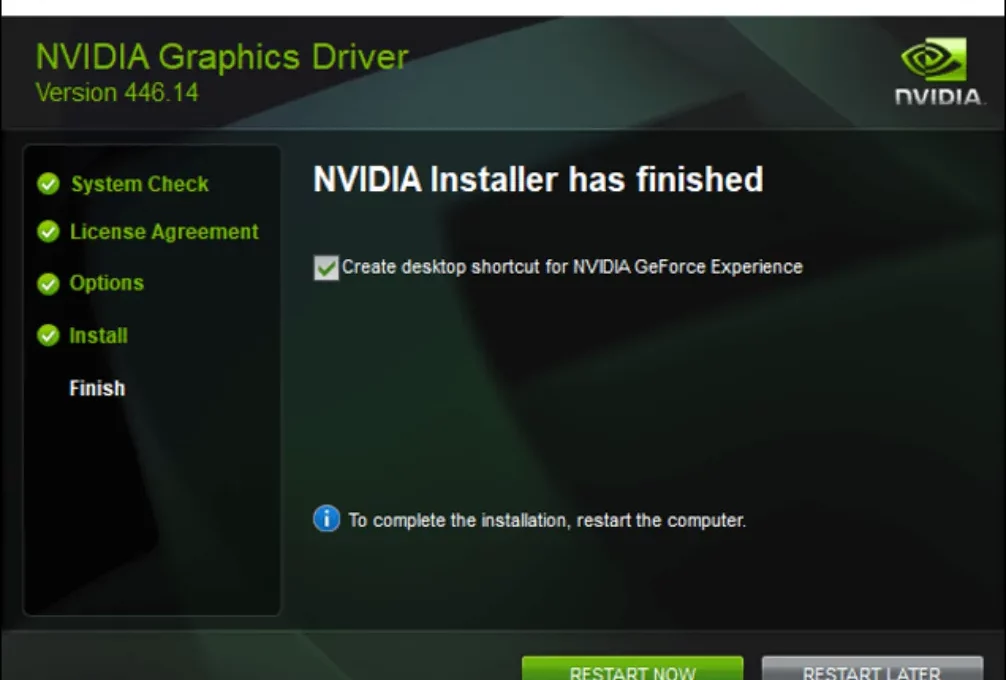
Task: Click the green checkmark beside Install
Action: pyautogui.click(x=48, y=336)
